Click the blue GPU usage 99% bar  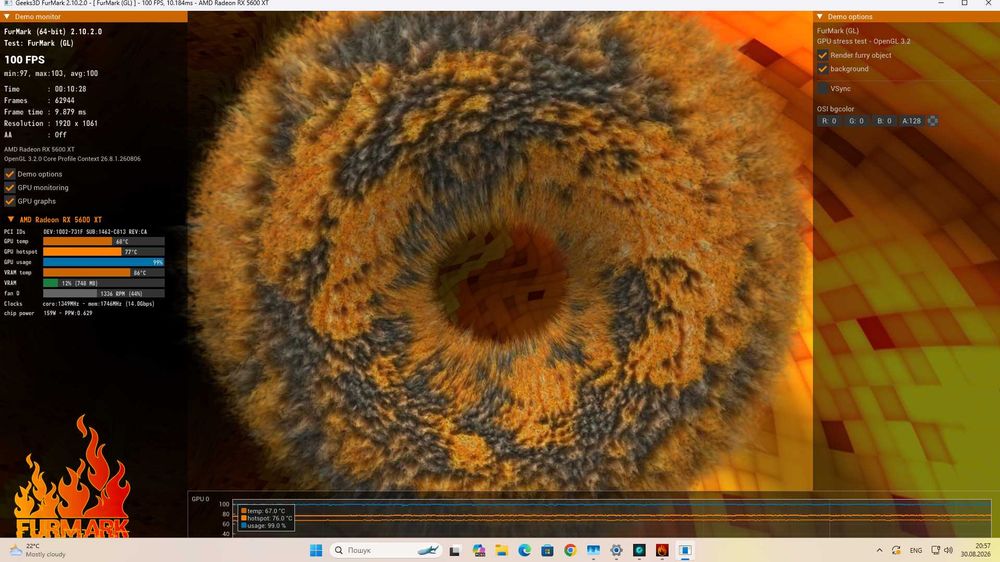point(103,262)
